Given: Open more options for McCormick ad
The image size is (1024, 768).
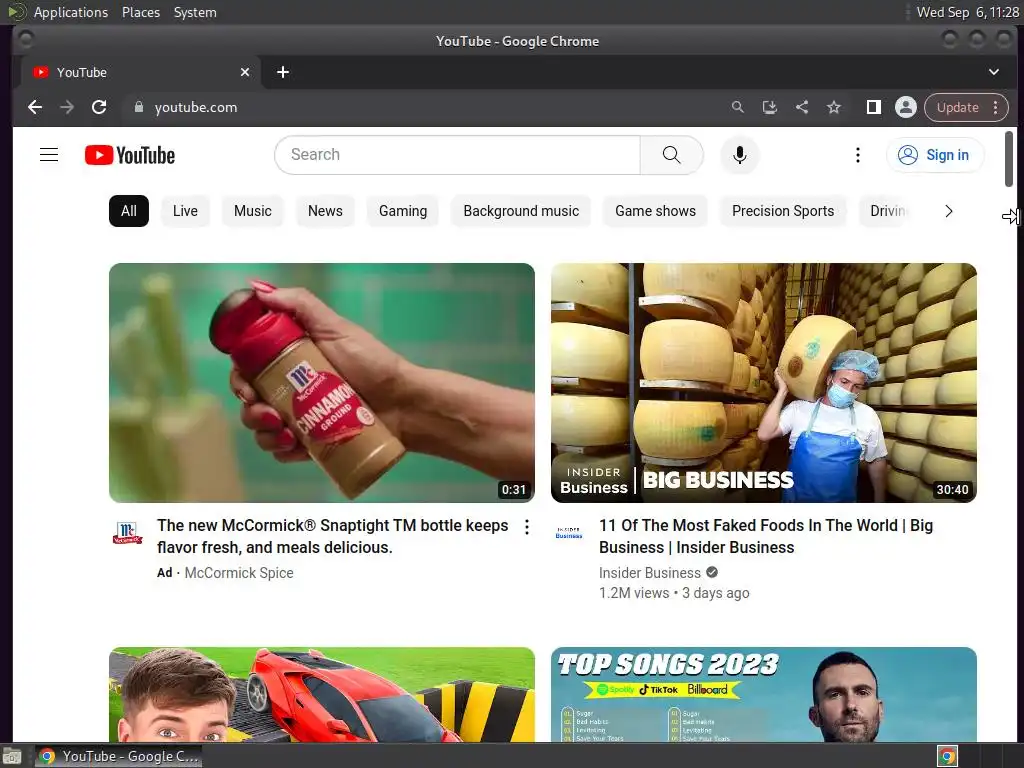Looking at the screenshot, I should tap(527, 527).
